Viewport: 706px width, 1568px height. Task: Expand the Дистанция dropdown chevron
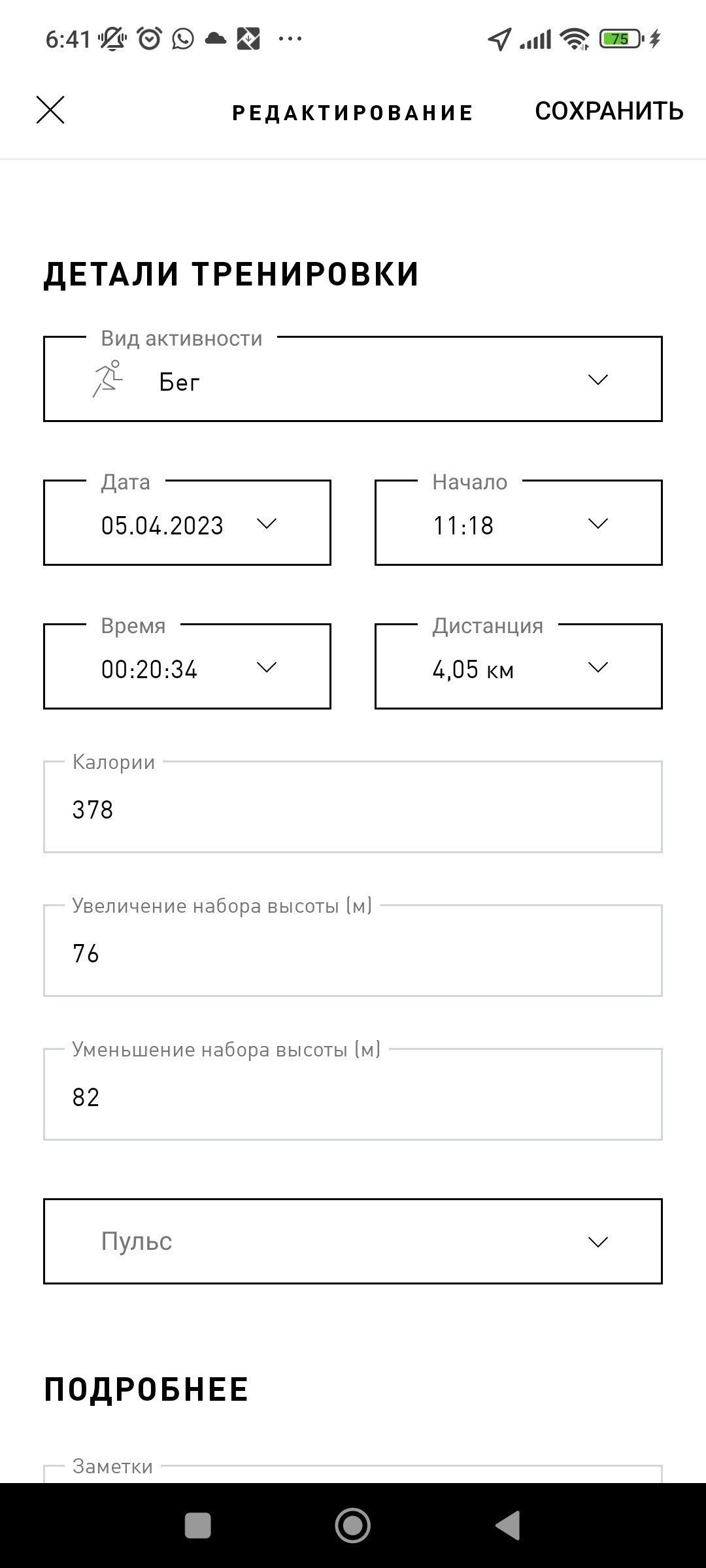click(x=598, y=667)
